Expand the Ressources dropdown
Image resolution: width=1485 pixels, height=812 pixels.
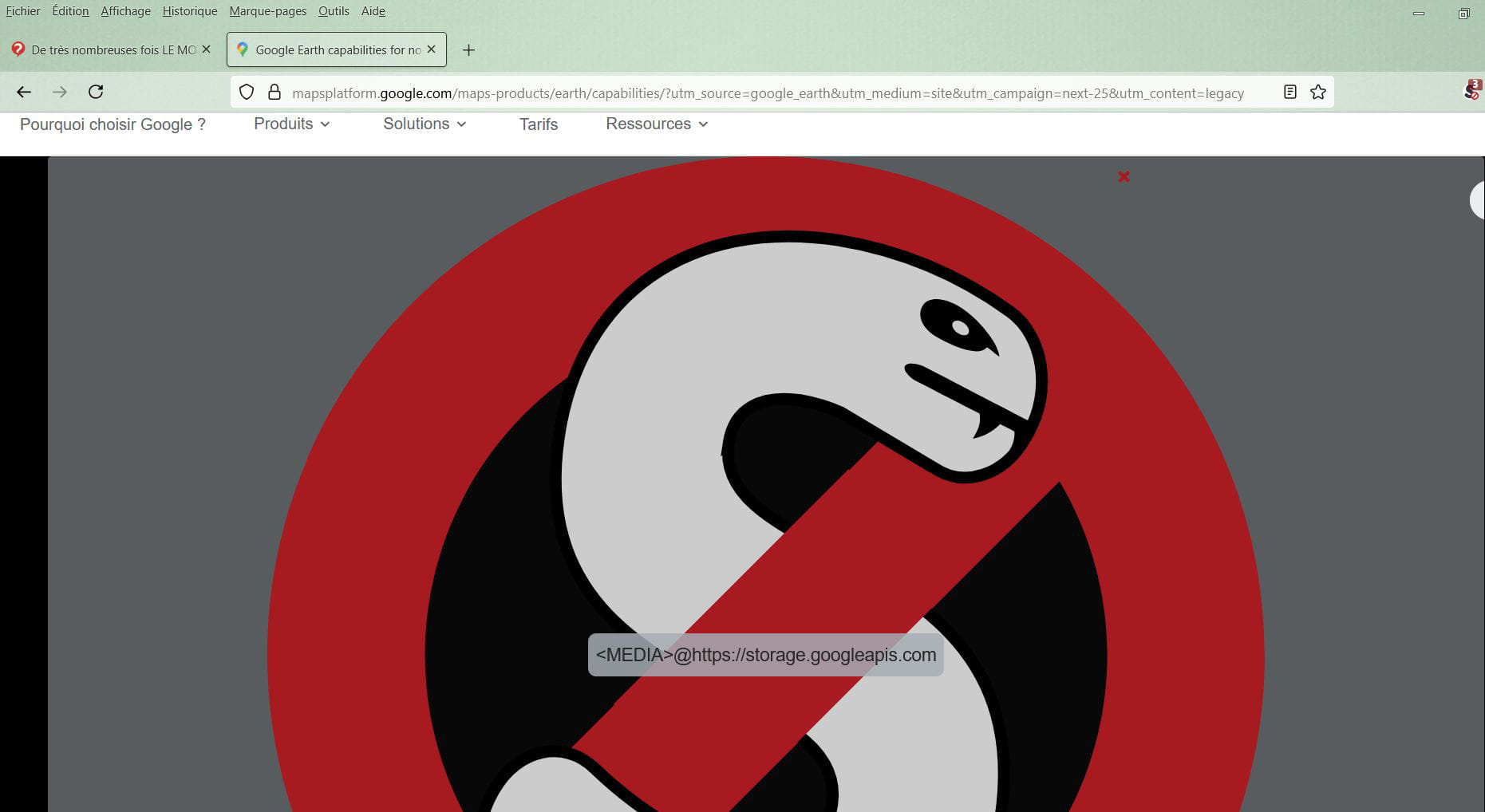pos(657,124)
